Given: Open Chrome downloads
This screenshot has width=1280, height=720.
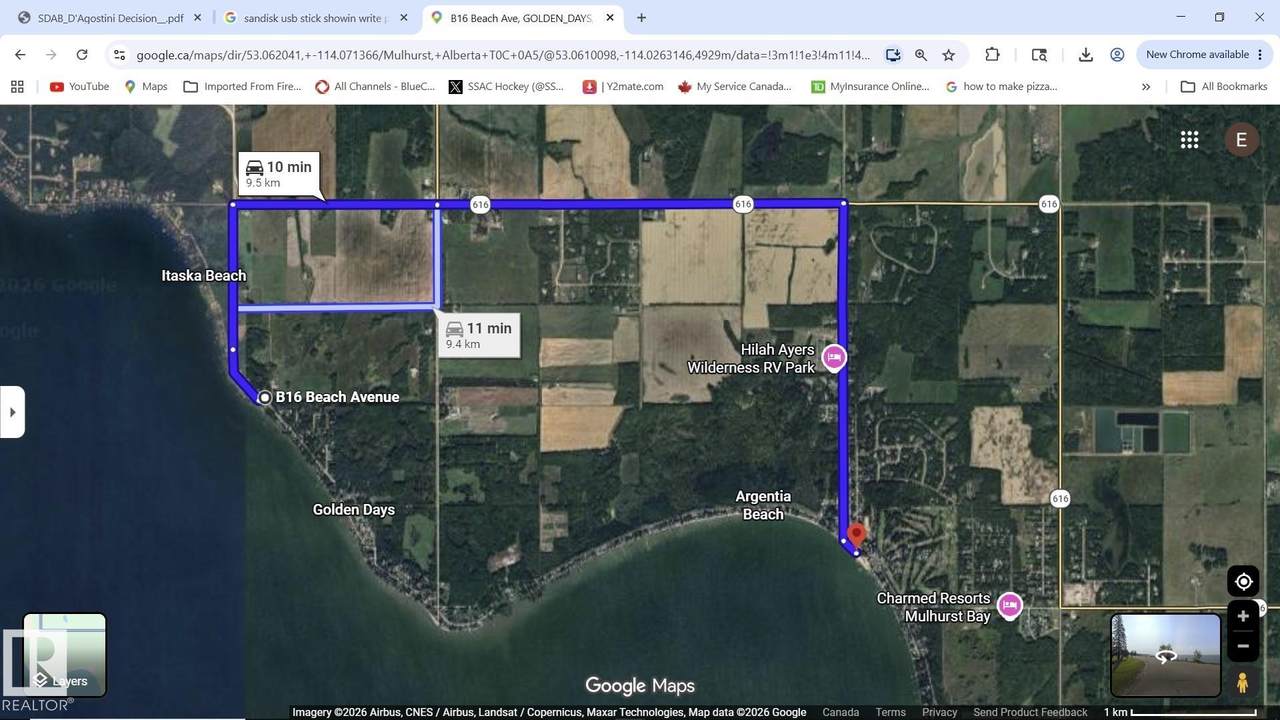Looking at the screenshot, I should point(1085,55).
